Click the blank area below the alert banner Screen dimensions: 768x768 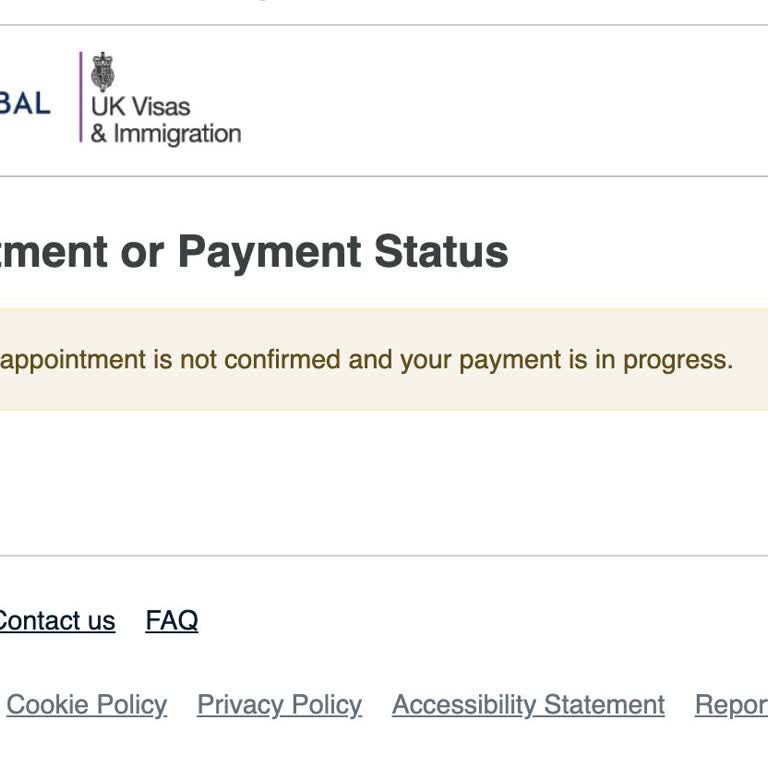(x=384, y=480)
